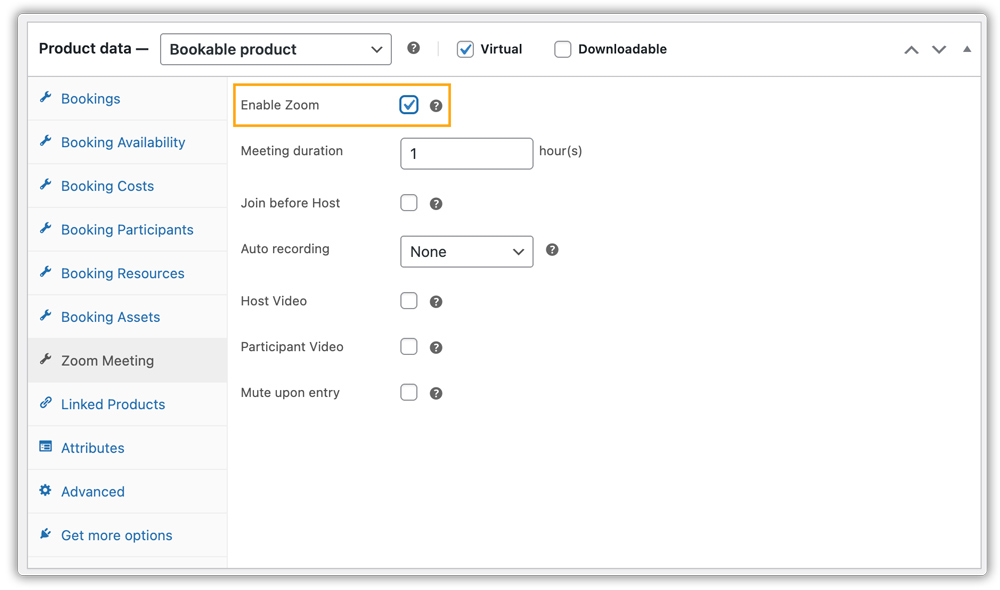Switch to the Booking Availability tab
This screenshot has width=1000, height=590.
(x=122, y=142)
